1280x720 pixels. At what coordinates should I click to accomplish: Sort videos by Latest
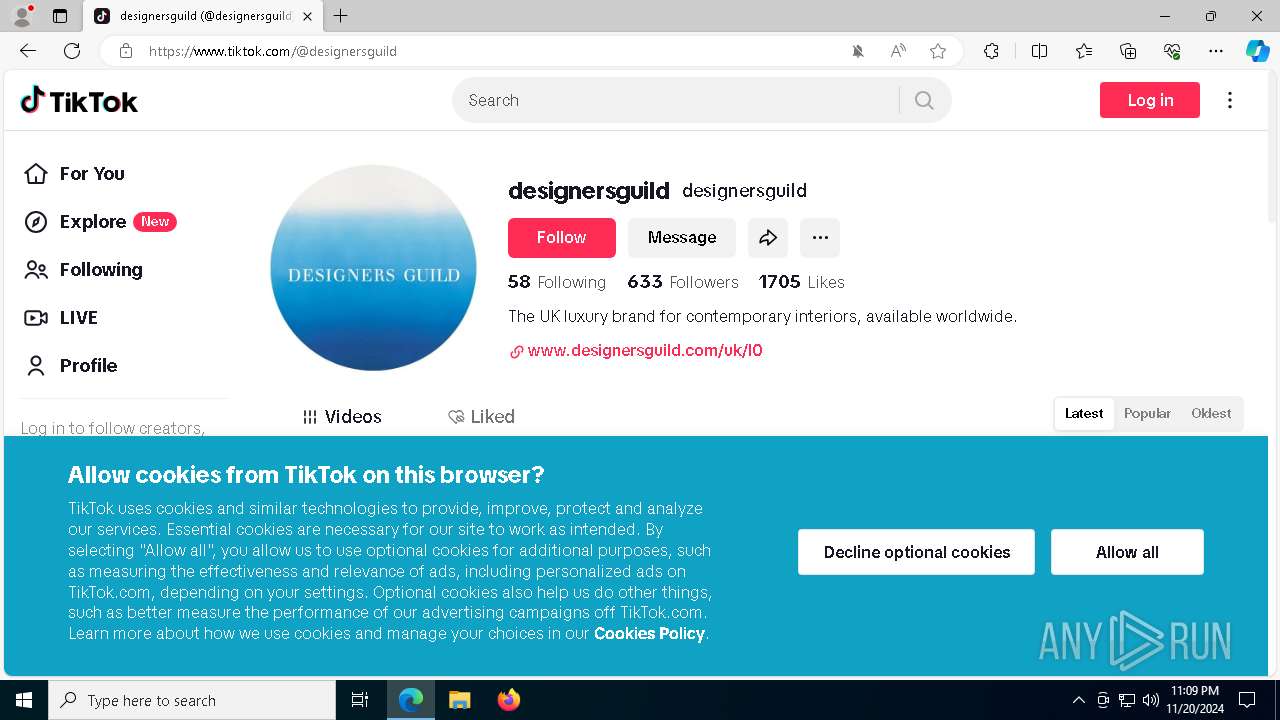point(1084,413)
